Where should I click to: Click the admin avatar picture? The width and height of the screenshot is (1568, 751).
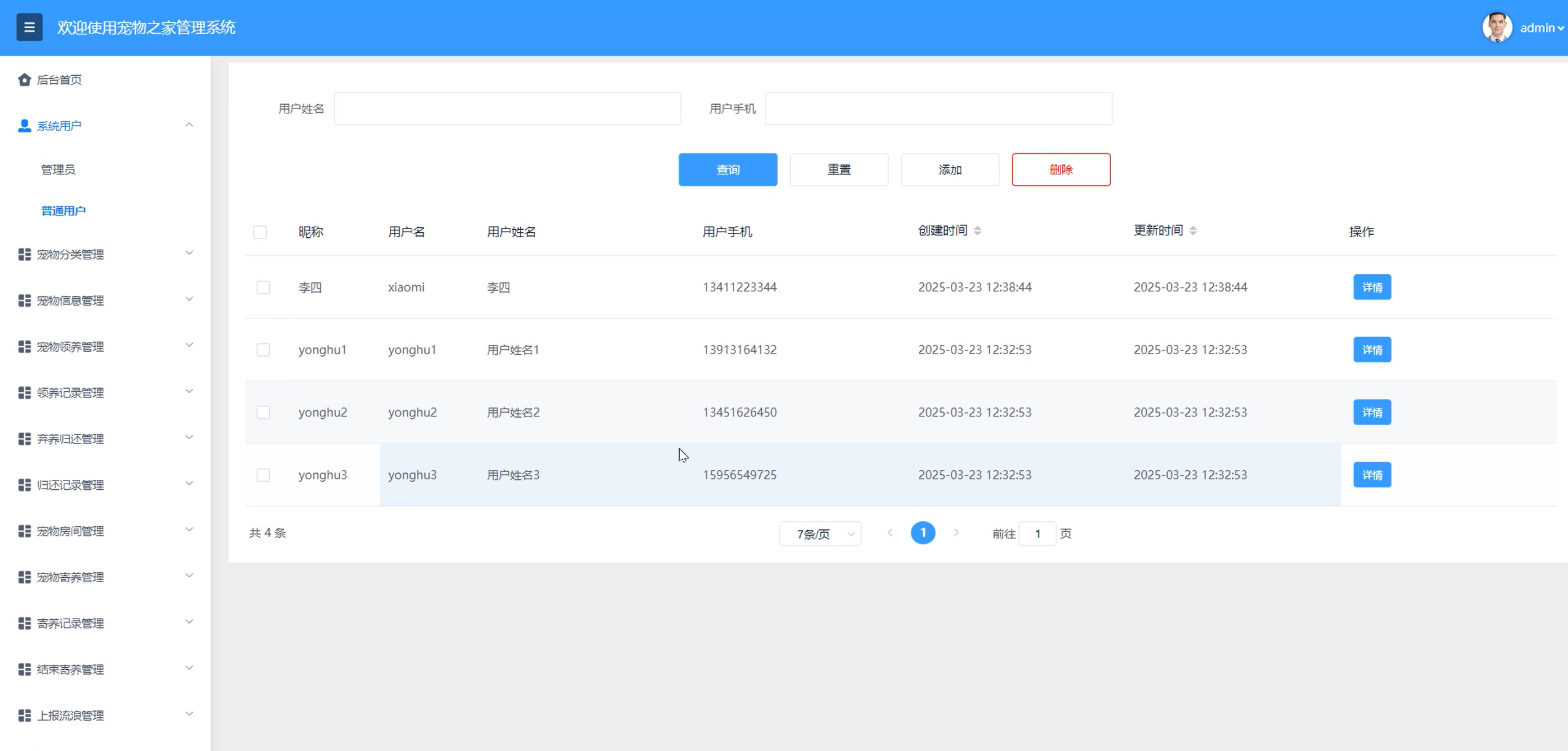click(1497, 28)
